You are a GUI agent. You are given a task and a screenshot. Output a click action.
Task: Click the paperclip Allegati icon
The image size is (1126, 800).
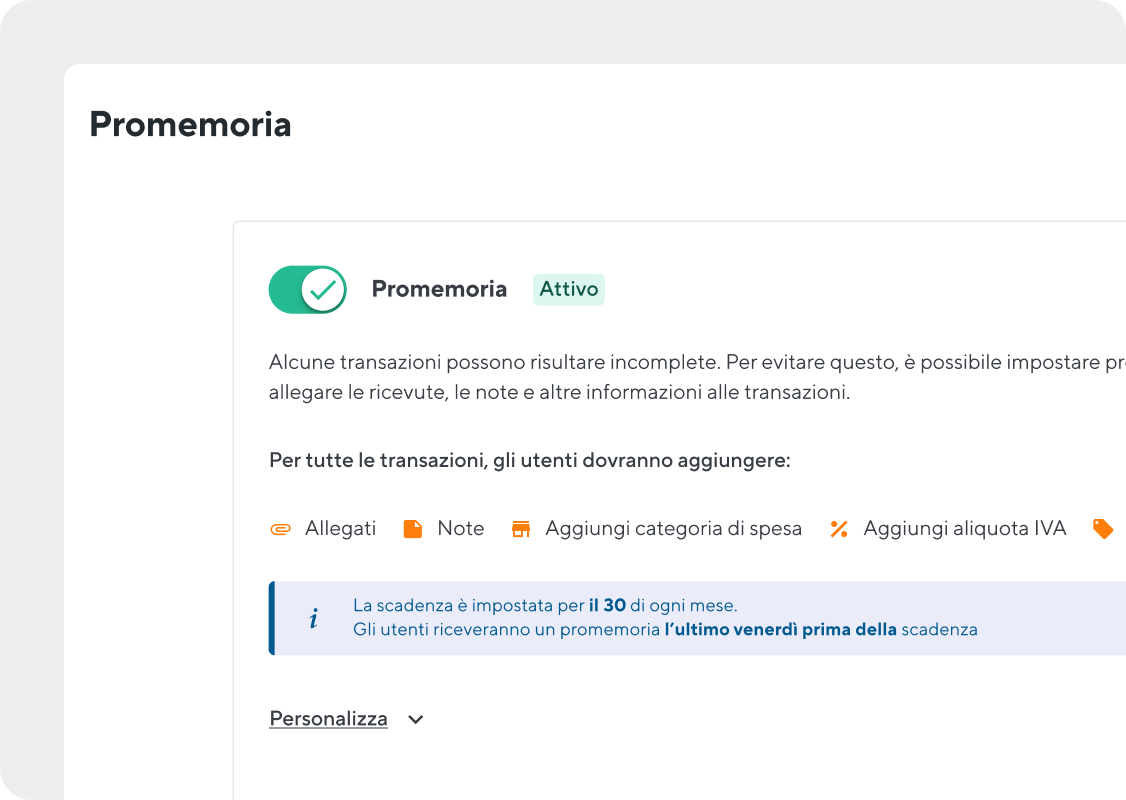tap(281, 529)
